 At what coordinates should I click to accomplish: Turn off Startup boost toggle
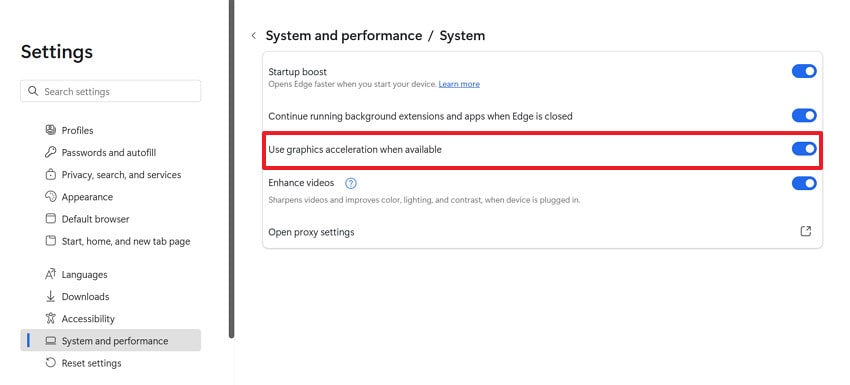804,72
